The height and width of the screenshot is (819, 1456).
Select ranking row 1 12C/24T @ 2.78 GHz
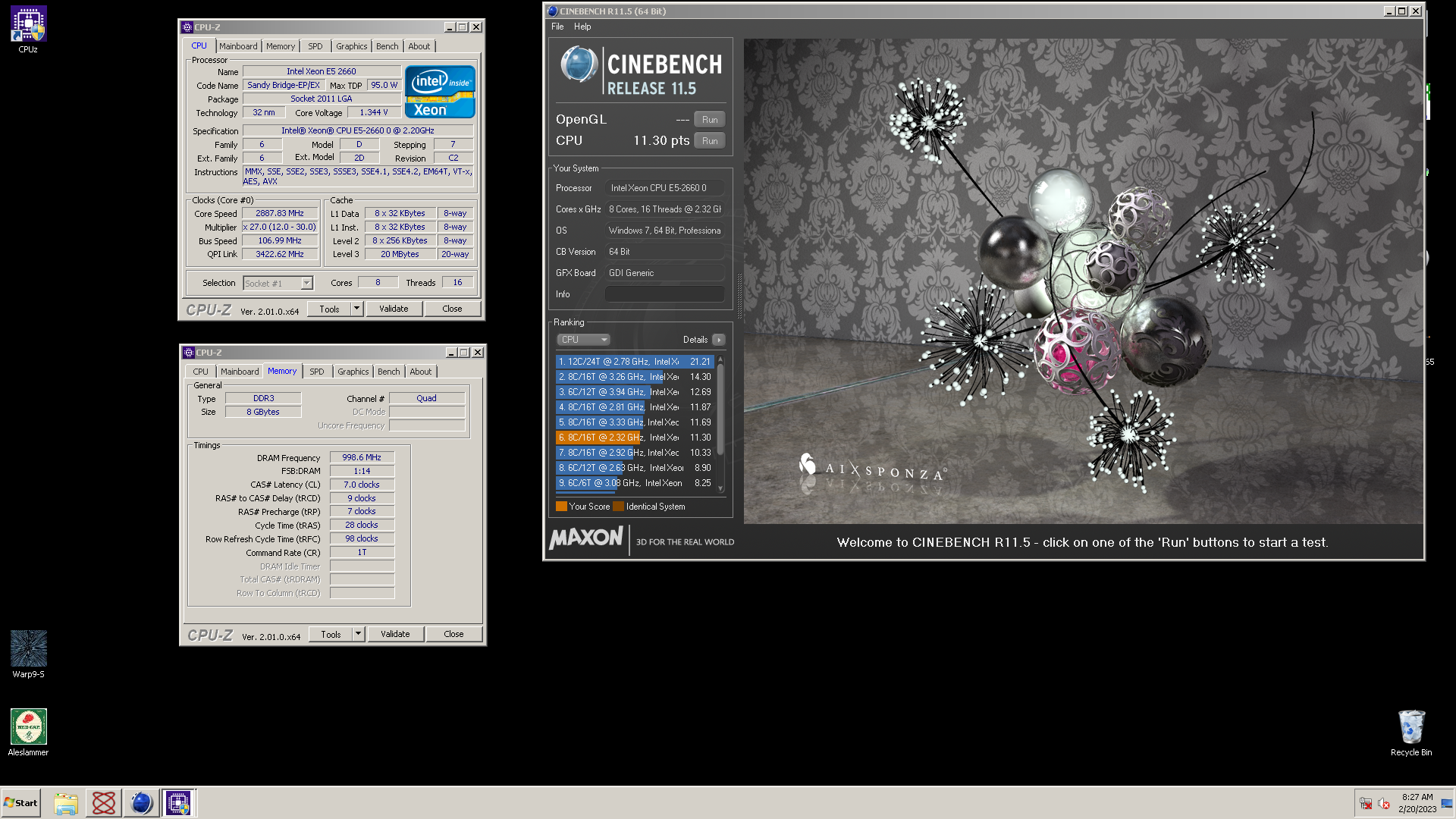[635, 362]
